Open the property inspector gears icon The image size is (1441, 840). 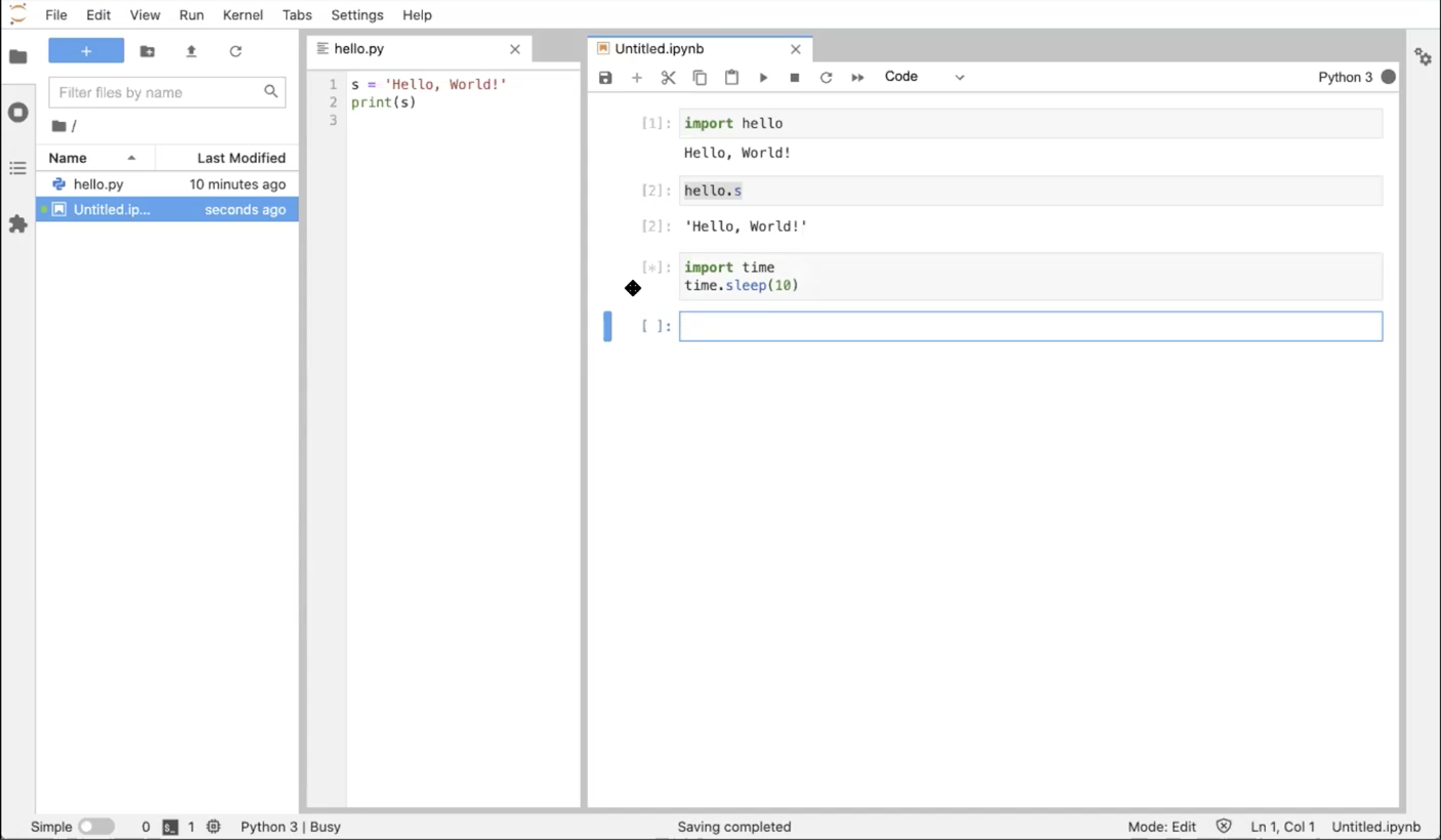[x=1423, y=57]
